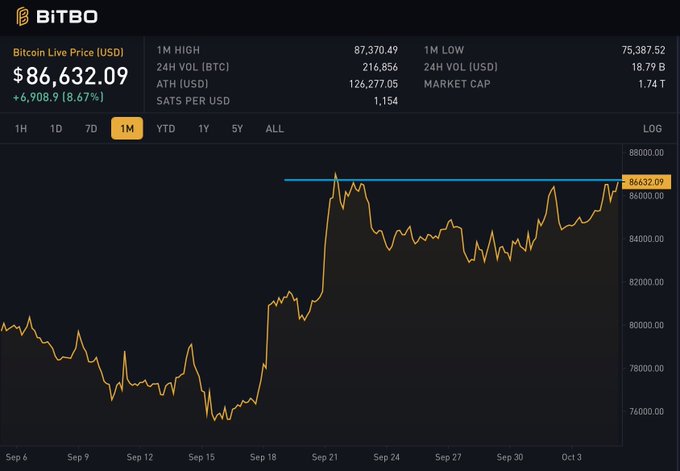Click the Sep 27 date axis label
The image size is (680, 471).
(x=448, y=457)
